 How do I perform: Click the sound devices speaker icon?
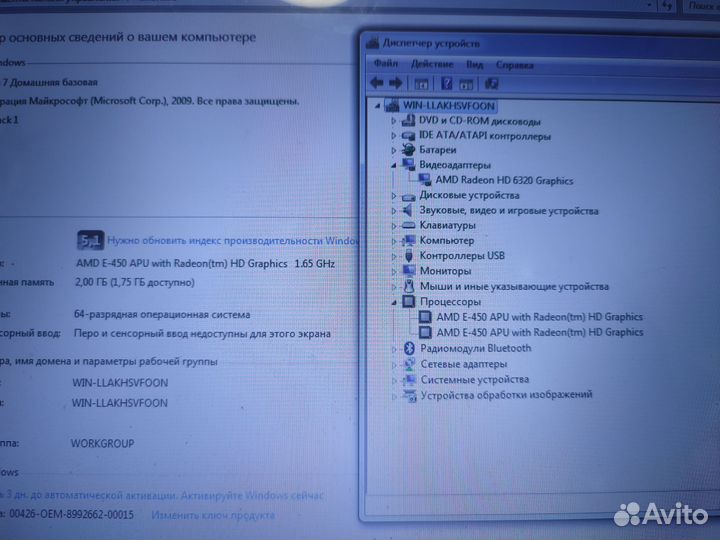tap(408, 210)
